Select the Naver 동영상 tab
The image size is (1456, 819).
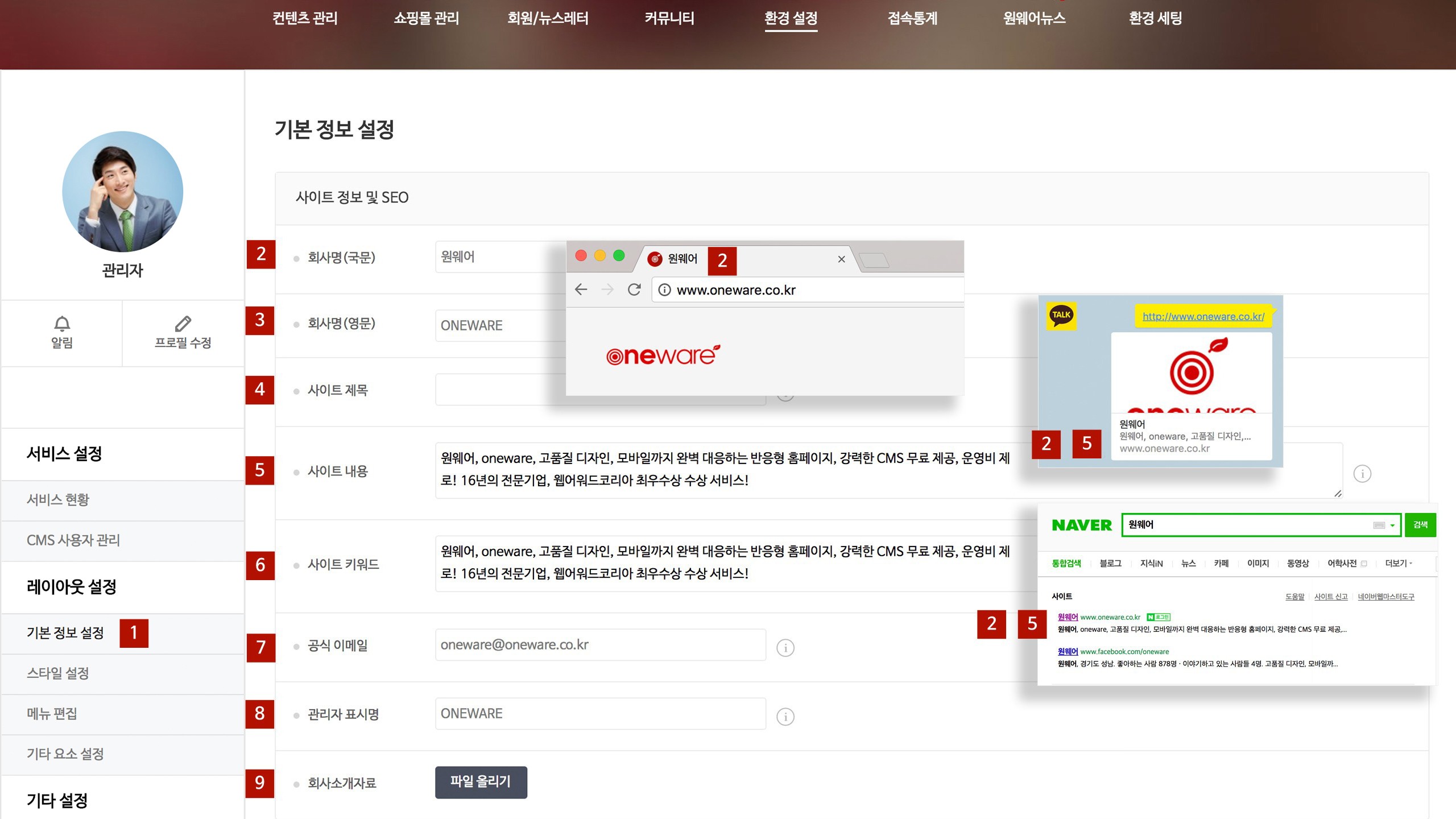click(1298, 563)
